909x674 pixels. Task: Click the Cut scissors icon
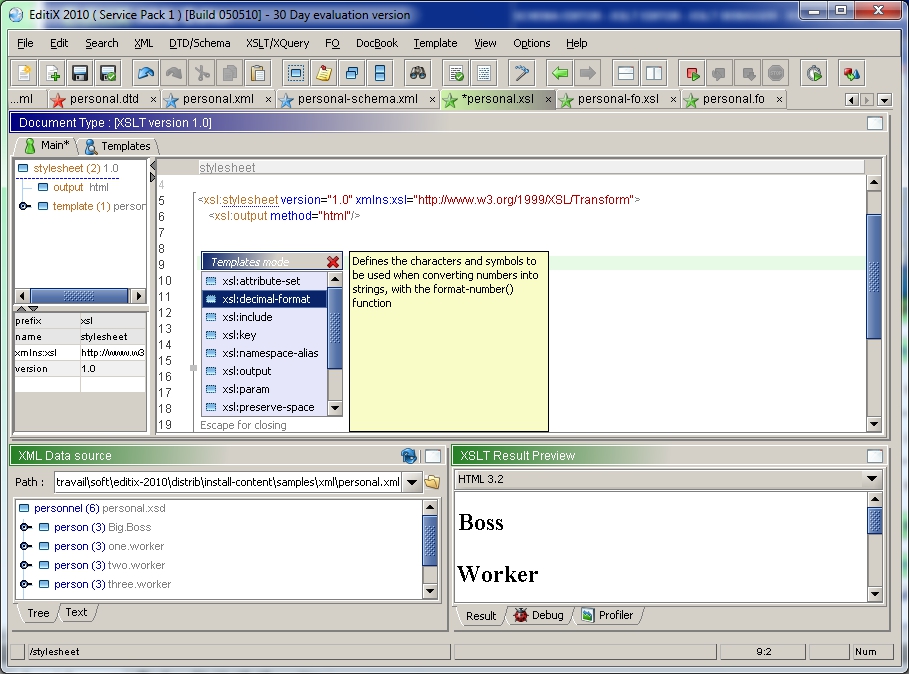(x=202, y=73)
